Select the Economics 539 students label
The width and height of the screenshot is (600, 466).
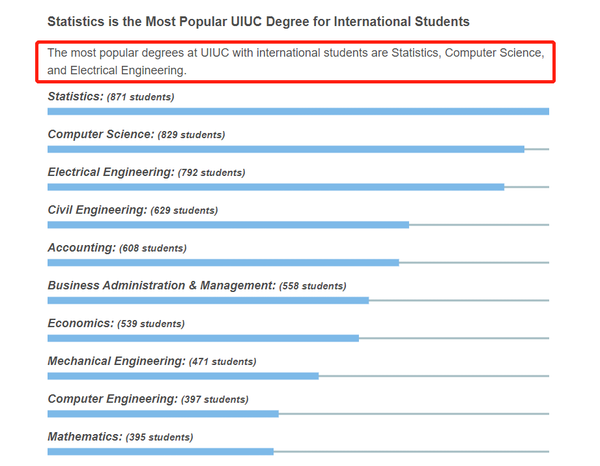tap(116, 323)
